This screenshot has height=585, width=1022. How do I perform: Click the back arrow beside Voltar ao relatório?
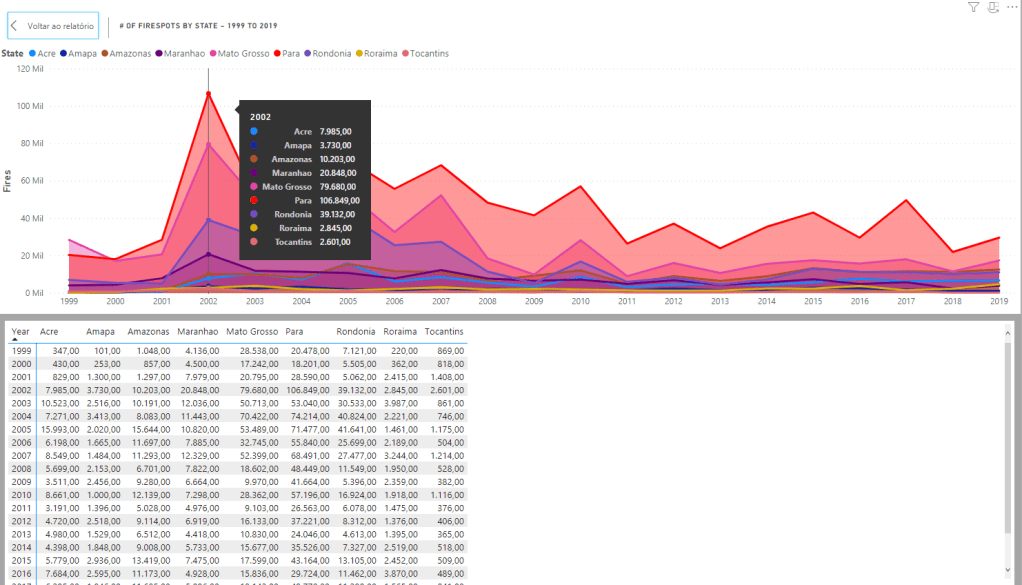(x=15, y=25)
